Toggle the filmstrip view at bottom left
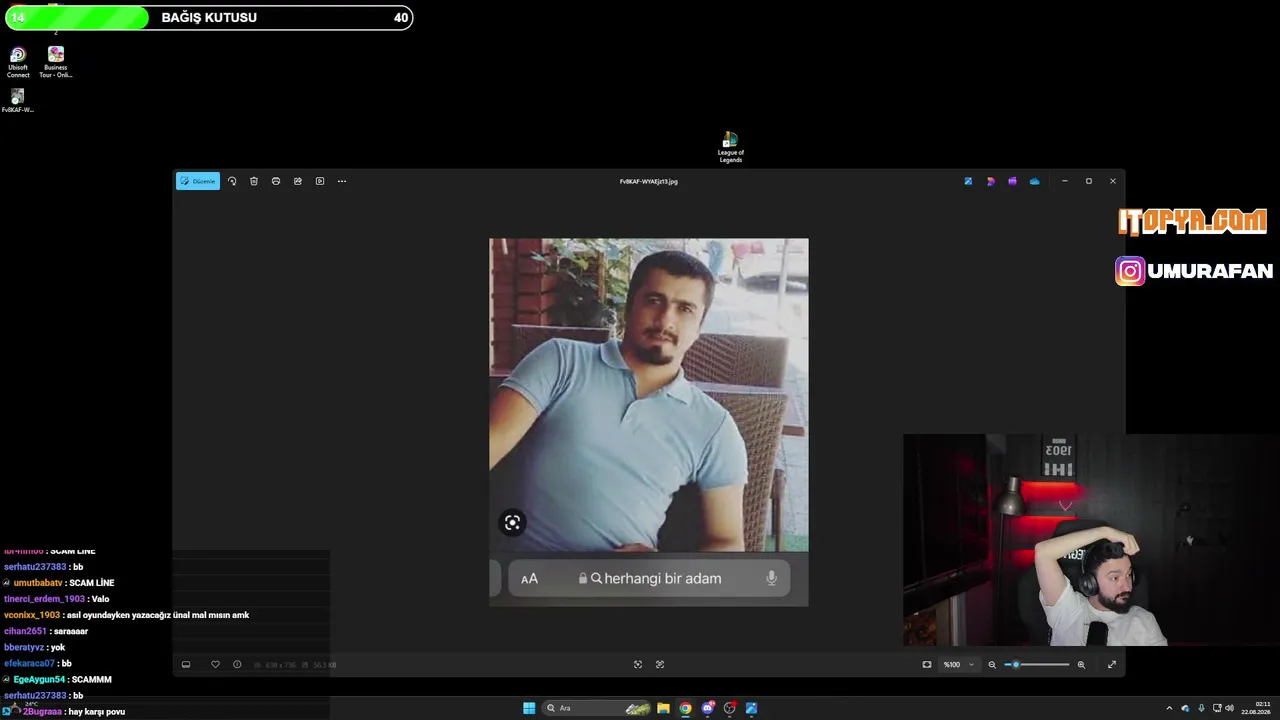This screenshot has height=720, width=1280. coord(186,664)
